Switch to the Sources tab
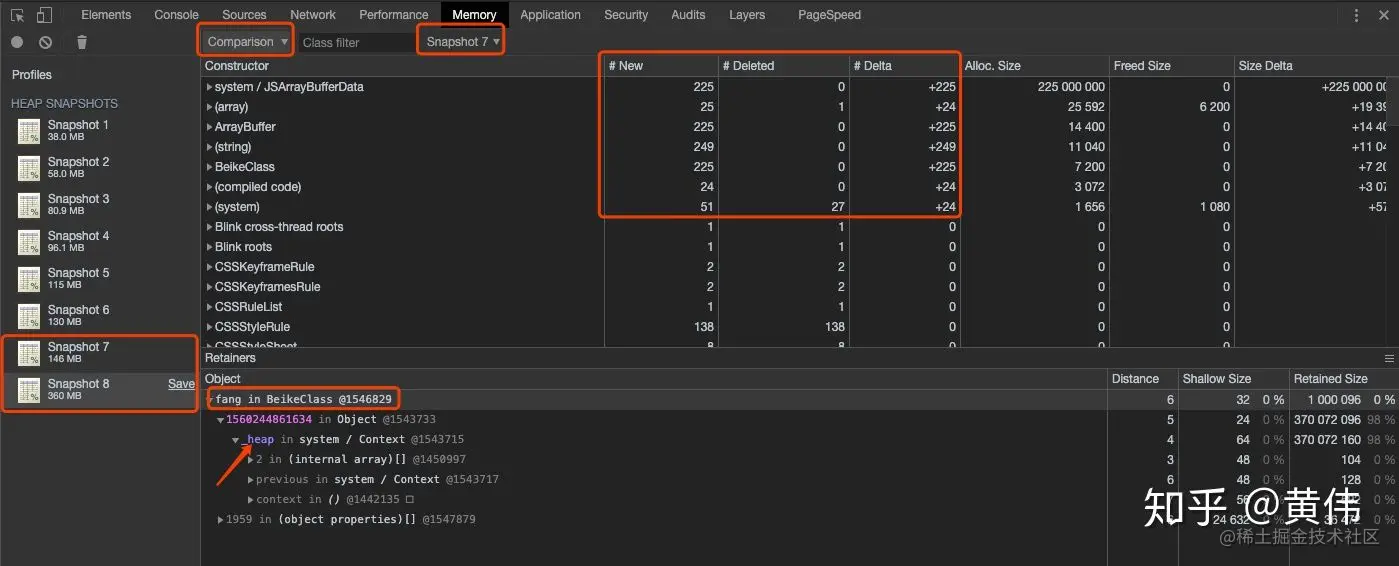The width and height of the screenshot is (1399, 566). coord(244,15)
